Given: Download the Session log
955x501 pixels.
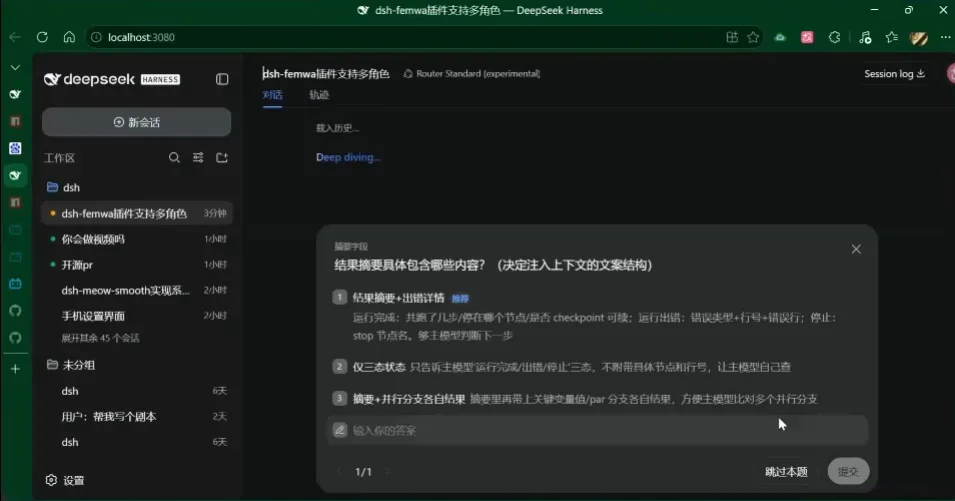Looking at the screenshot, I should pos(894,74).
